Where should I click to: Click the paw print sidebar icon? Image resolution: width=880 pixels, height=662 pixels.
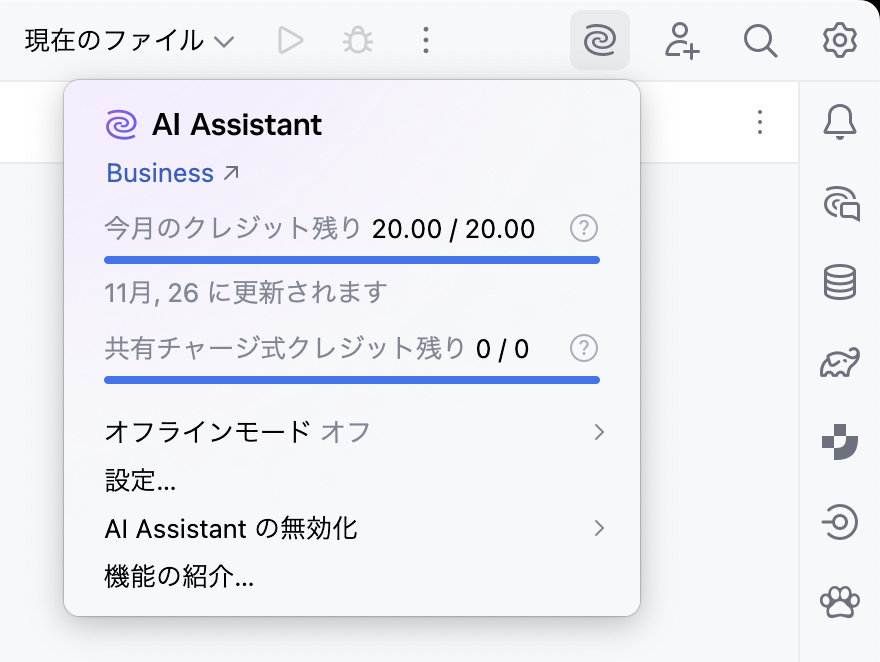(840, 602)
